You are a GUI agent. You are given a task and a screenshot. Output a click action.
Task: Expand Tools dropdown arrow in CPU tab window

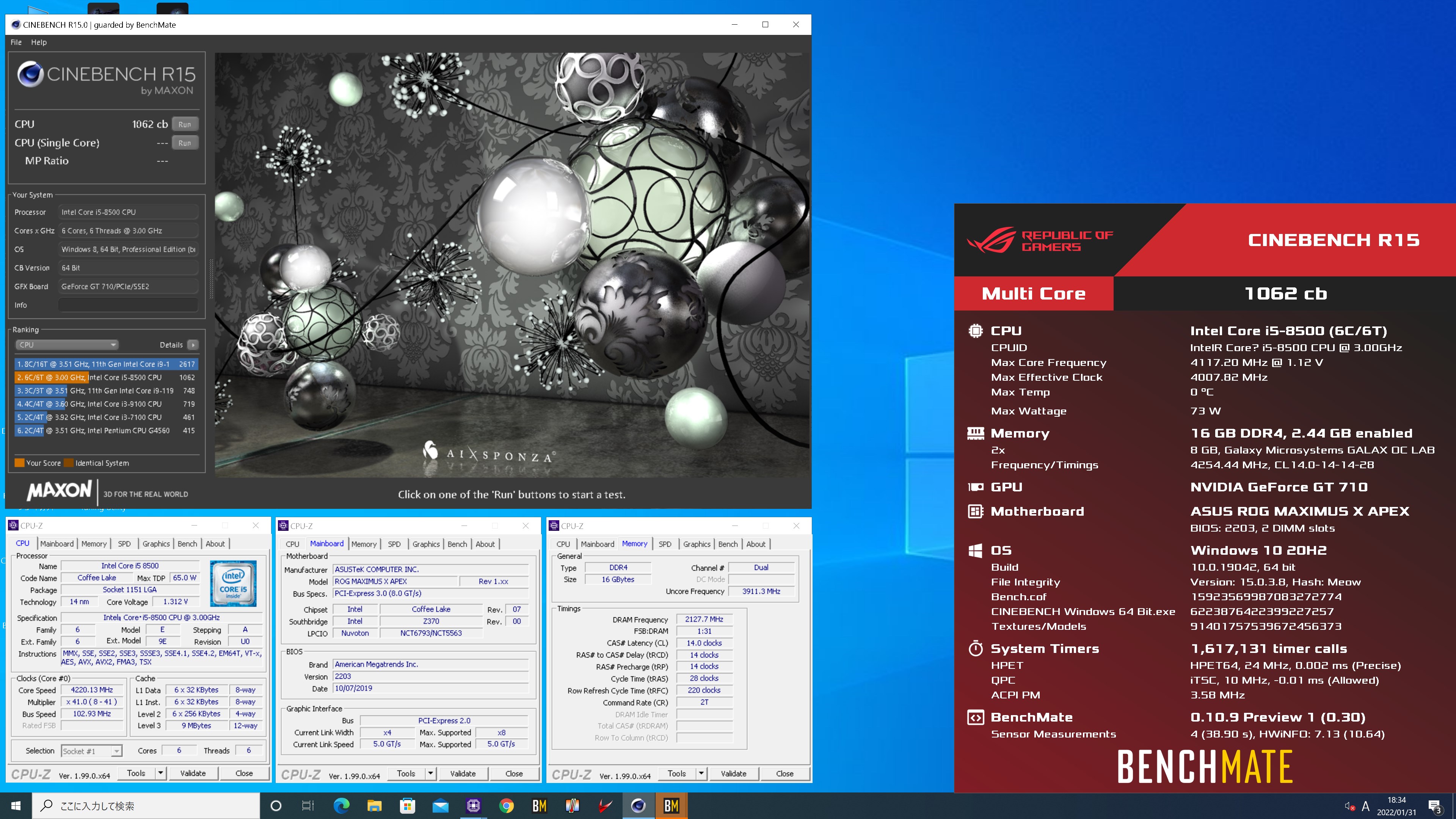[x=160, y=773]
